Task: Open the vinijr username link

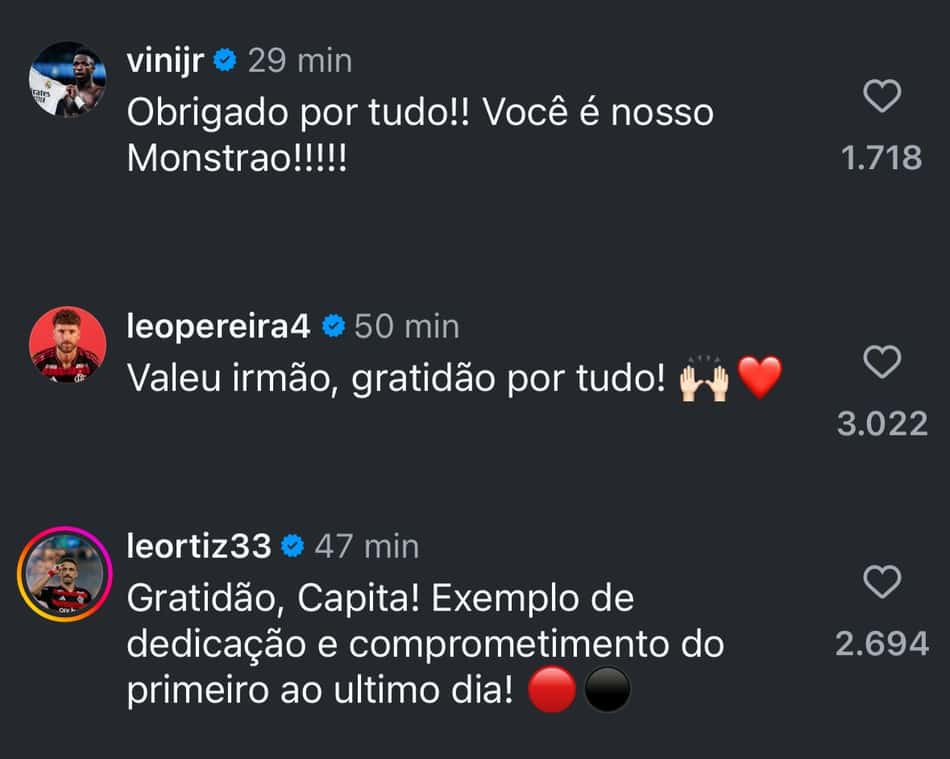Action: click(165, 61)
